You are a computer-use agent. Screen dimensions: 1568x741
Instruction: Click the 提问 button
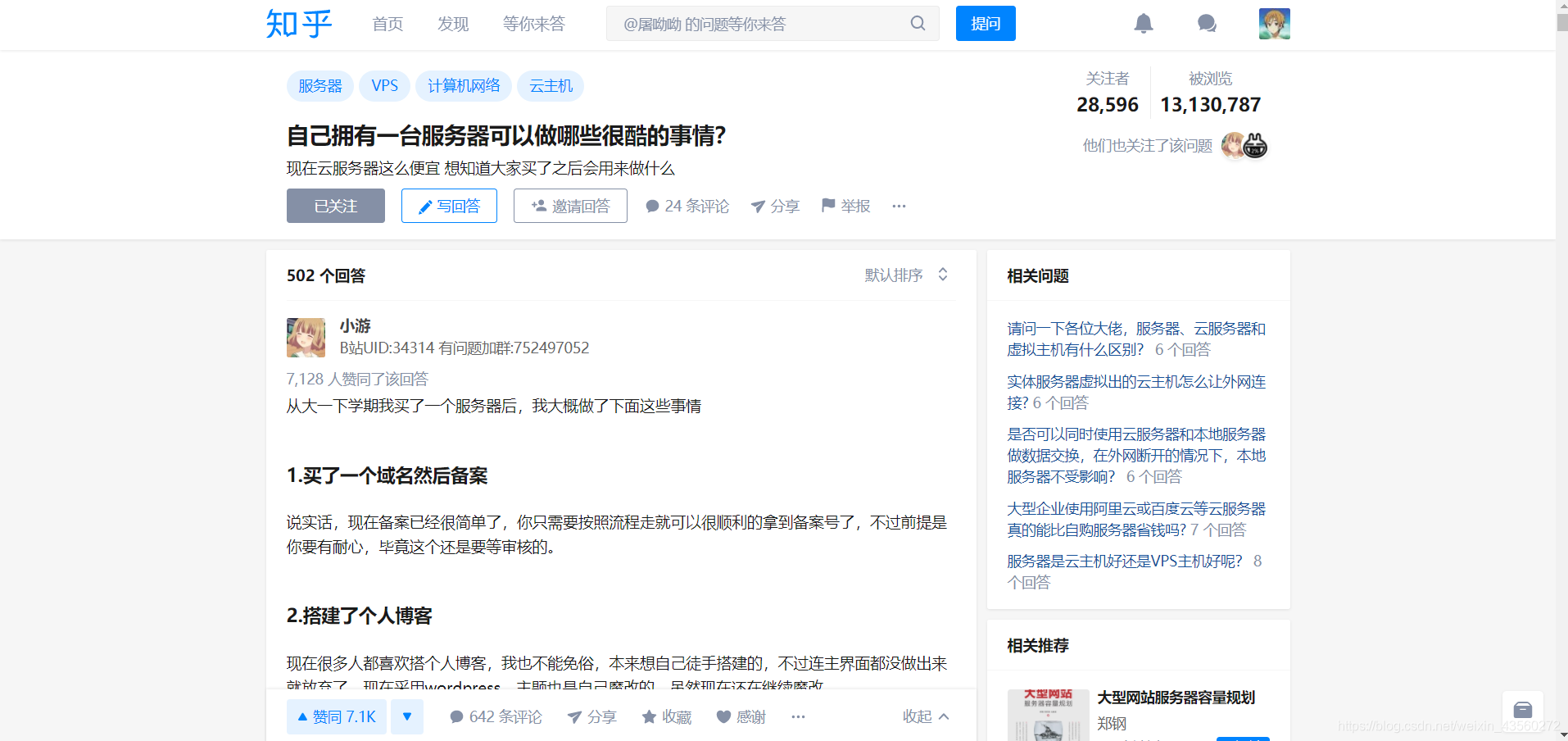[x=985, y=23]
